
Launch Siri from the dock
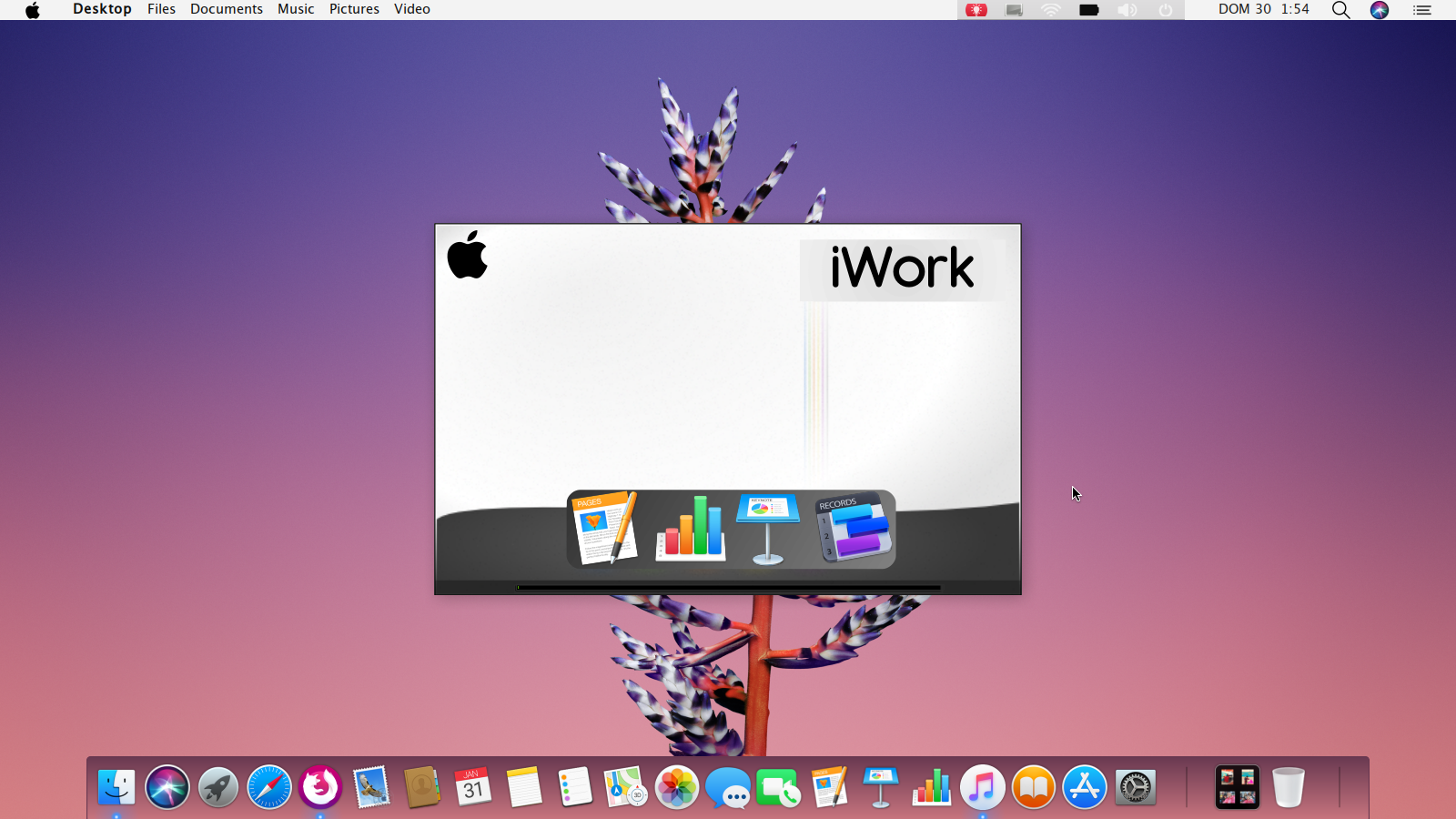click(167, 787)
